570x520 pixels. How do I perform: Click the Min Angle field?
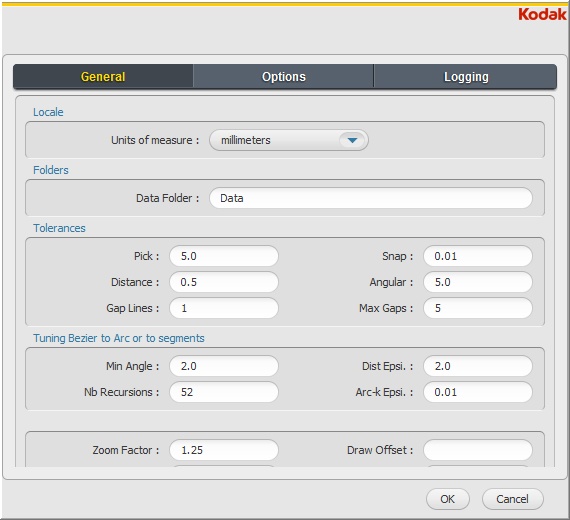point(224,366)
